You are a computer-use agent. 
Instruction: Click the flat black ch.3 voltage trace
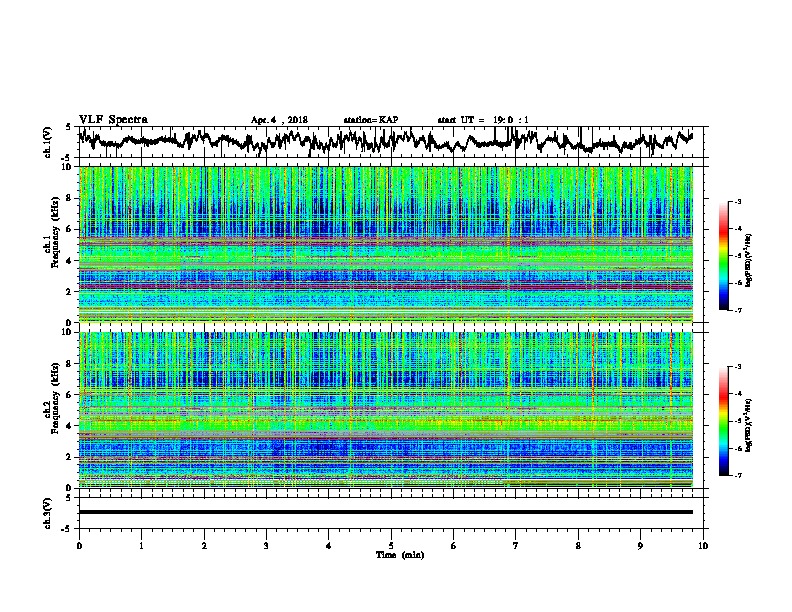point(385,512)
